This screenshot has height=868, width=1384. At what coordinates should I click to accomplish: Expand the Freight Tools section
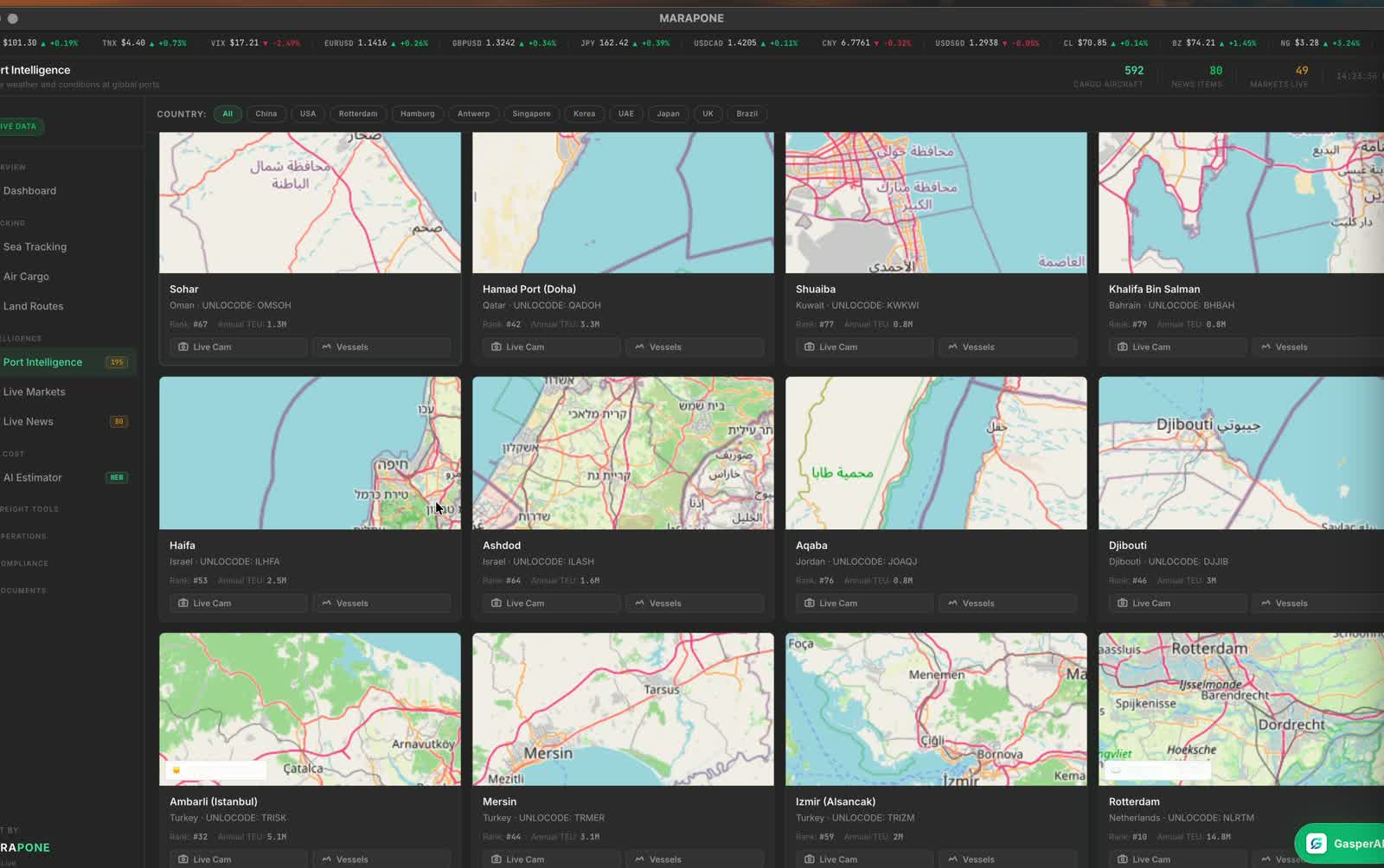pyautogui.click(x=30, y=509)
